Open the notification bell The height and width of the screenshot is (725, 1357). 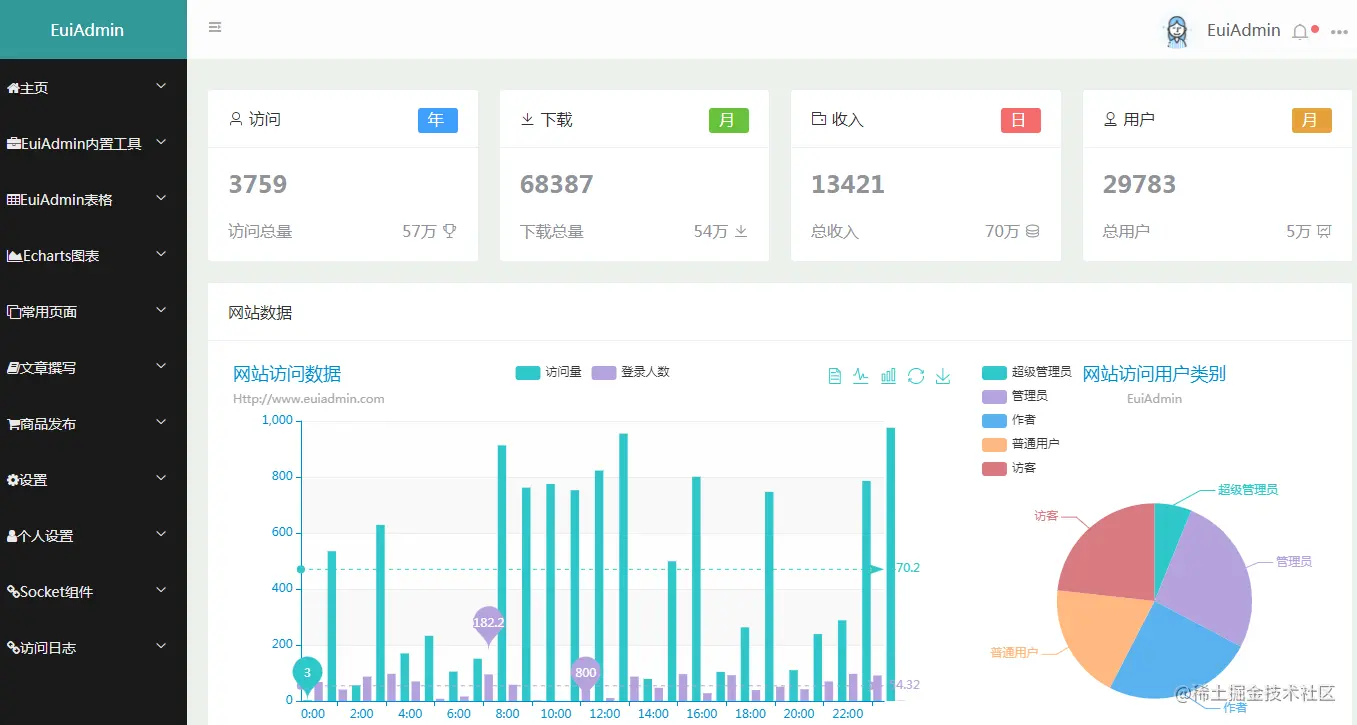(1300, 31)
